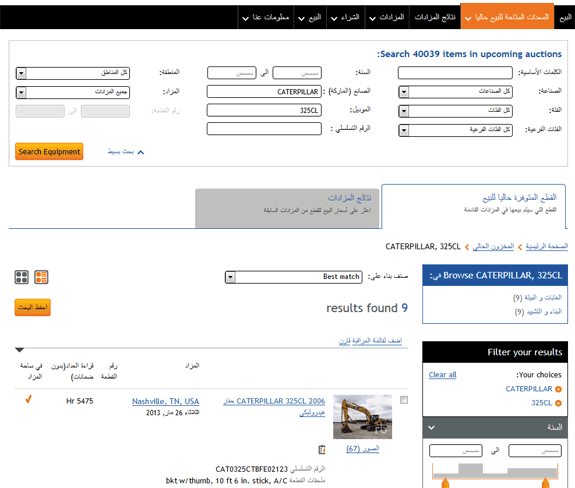The image size is (575, 488).
Task: Open the Best match sort dropdown
Action: (293, 277)
